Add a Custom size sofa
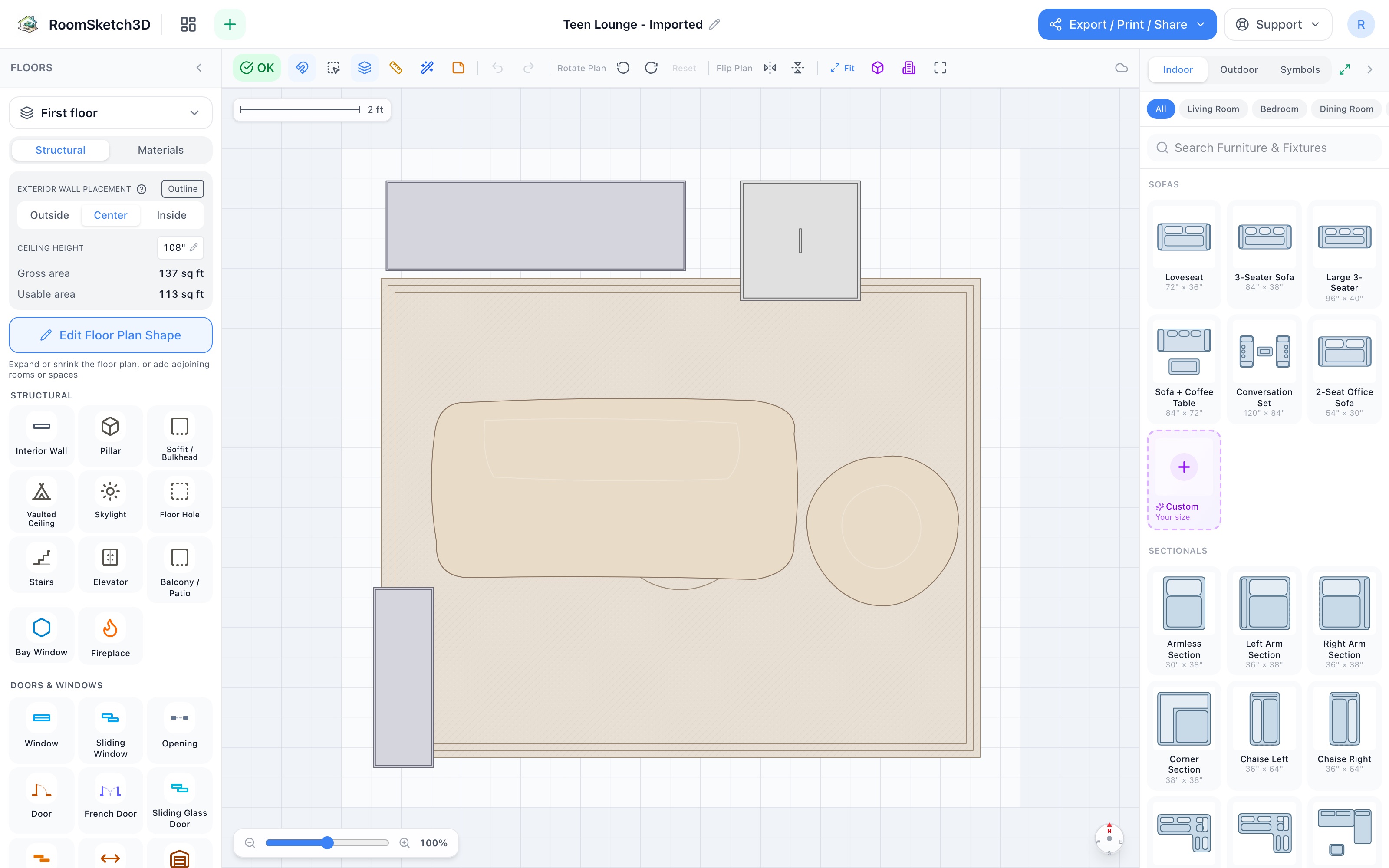The width and height of the screenshot is (1389, 868). pyautogui.click(x=1184, y=480)
